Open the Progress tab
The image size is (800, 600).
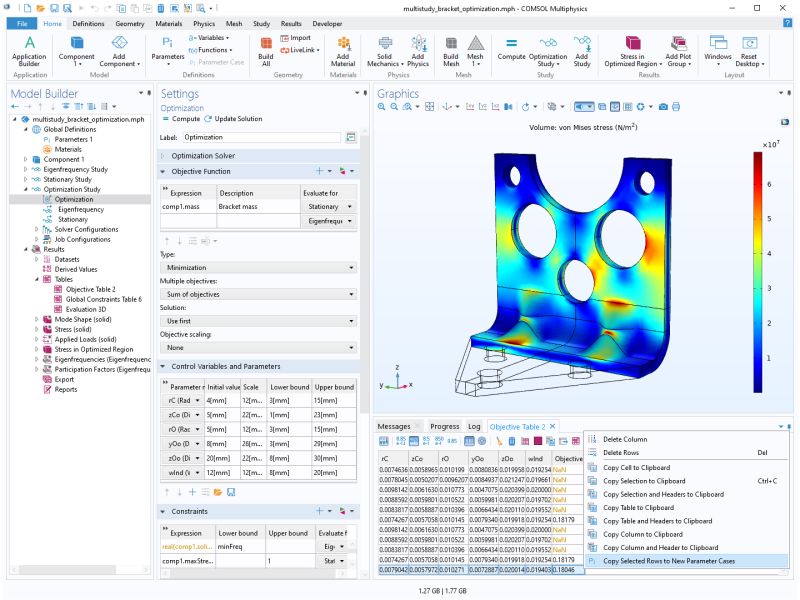(445, 425)
